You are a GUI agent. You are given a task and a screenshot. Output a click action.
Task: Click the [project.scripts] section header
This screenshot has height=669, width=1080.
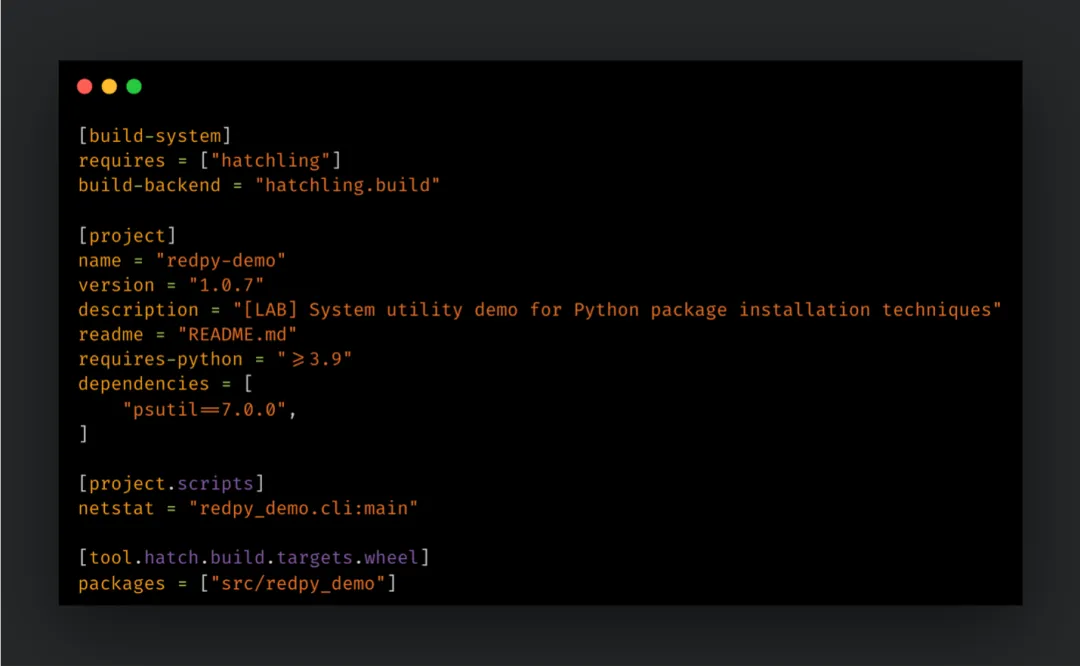172,484
